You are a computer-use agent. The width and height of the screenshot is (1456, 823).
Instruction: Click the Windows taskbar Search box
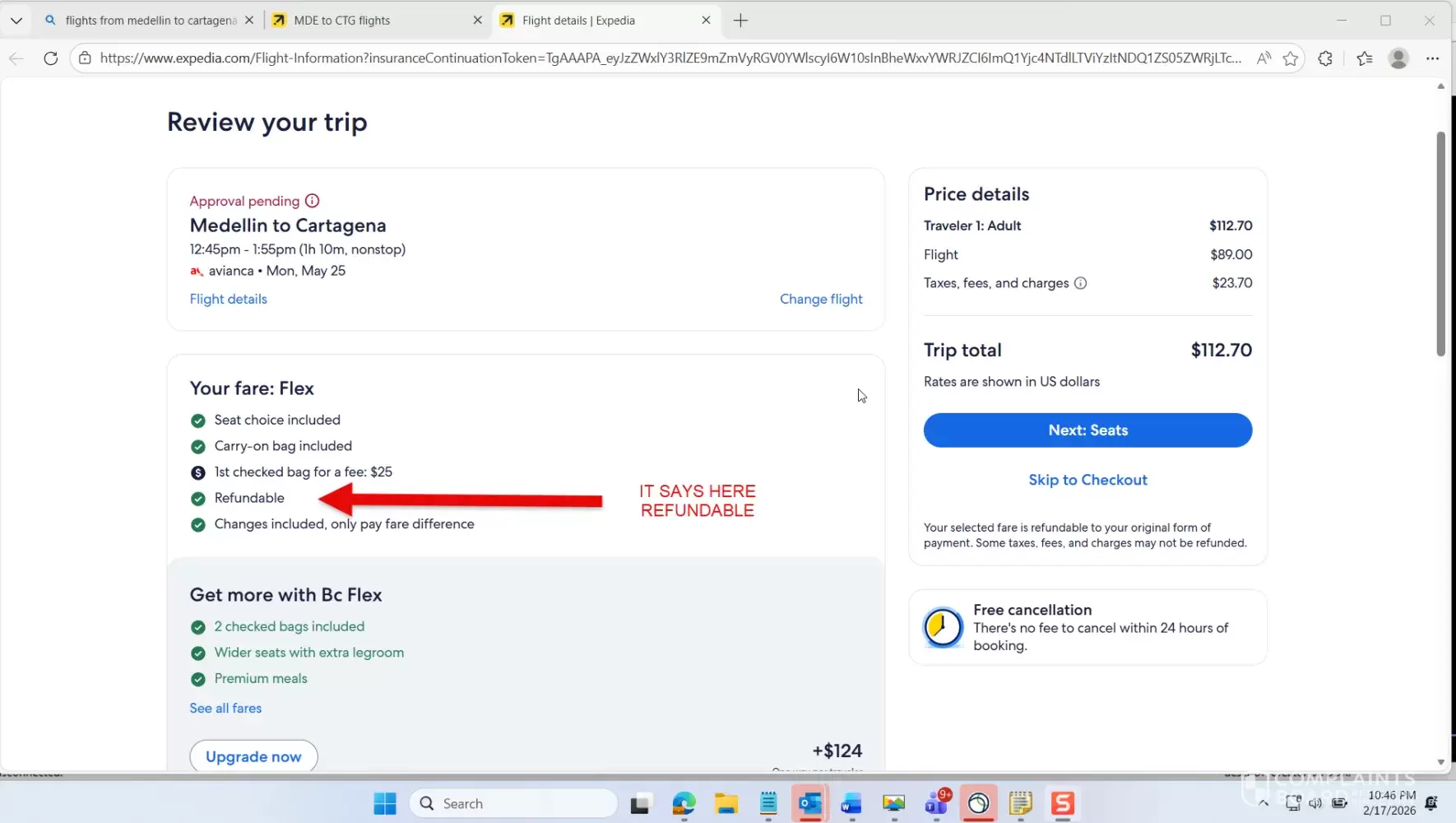tap(514, 803)
